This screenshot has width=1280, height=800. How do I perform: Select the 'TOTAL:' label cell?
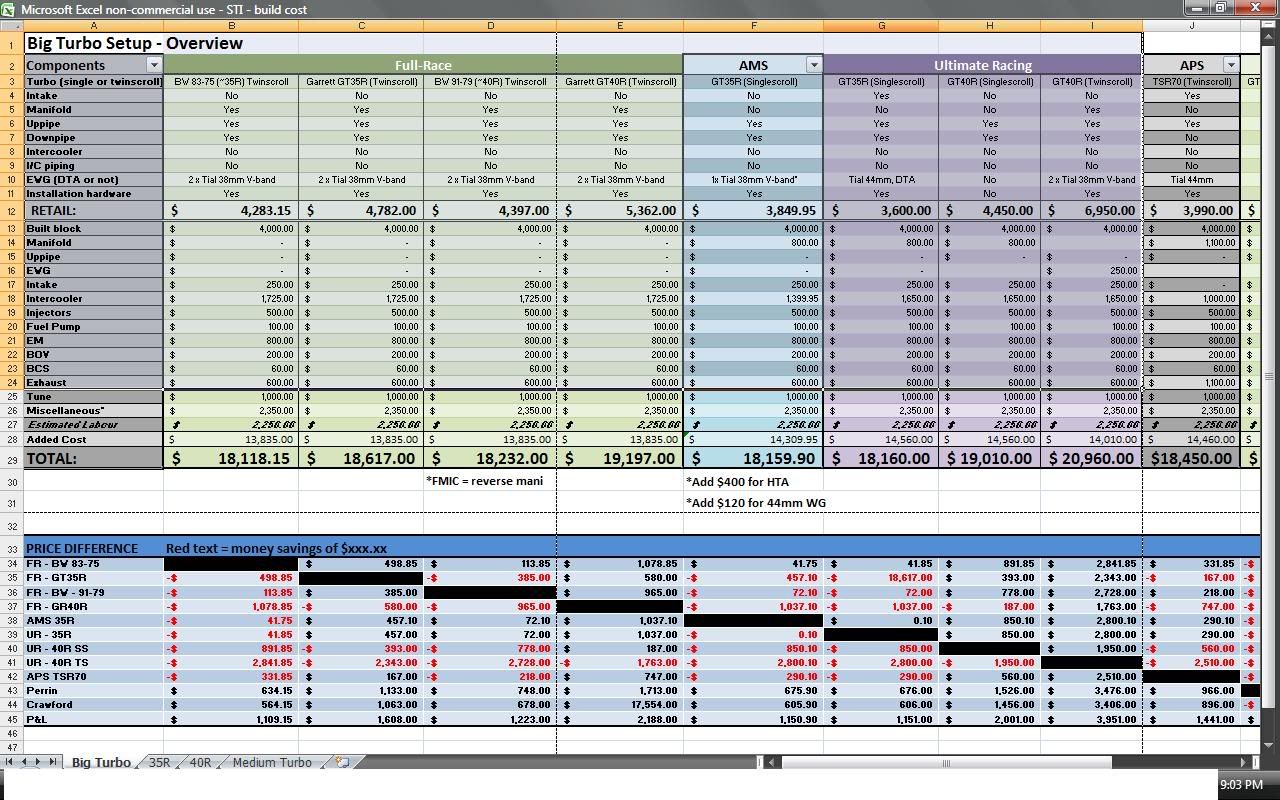point(94,458)
